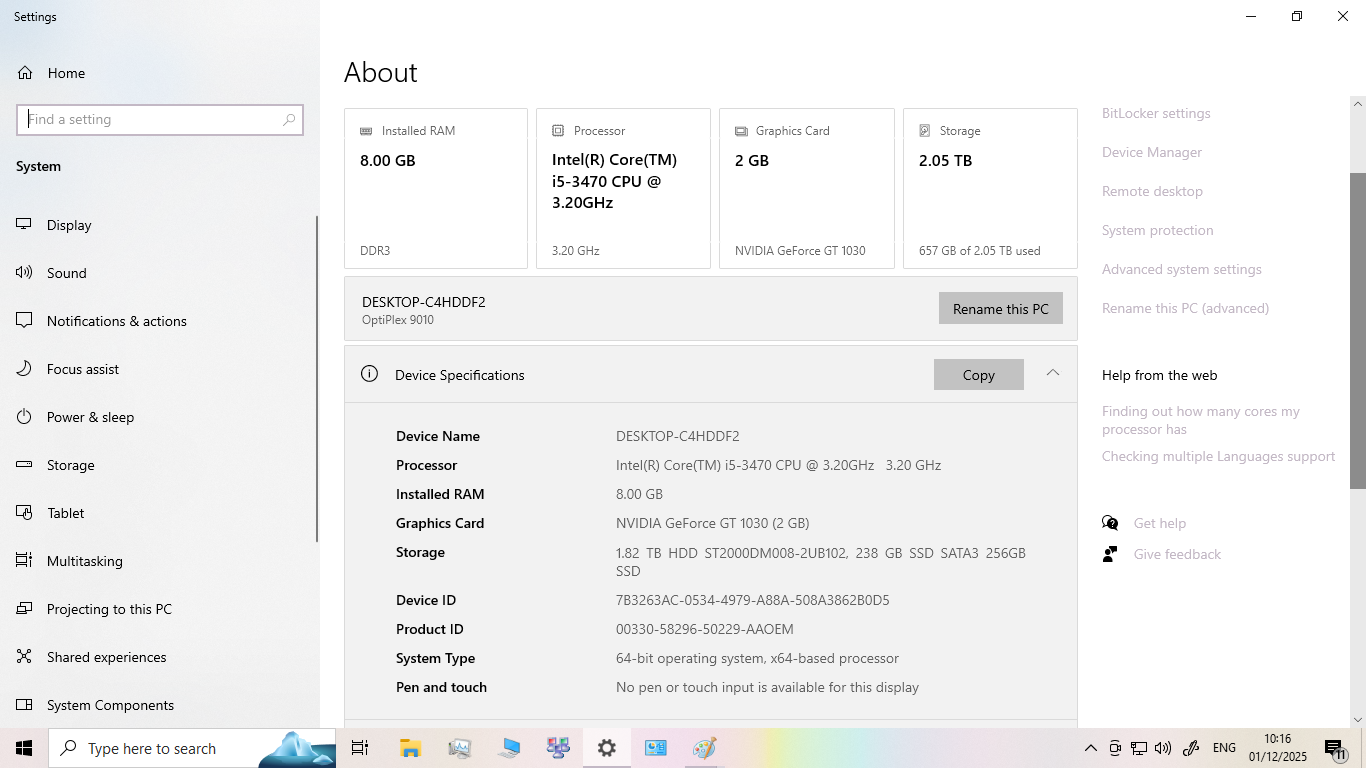Open Power & sleep settings
1366x768 pixels.
(90, 417)
